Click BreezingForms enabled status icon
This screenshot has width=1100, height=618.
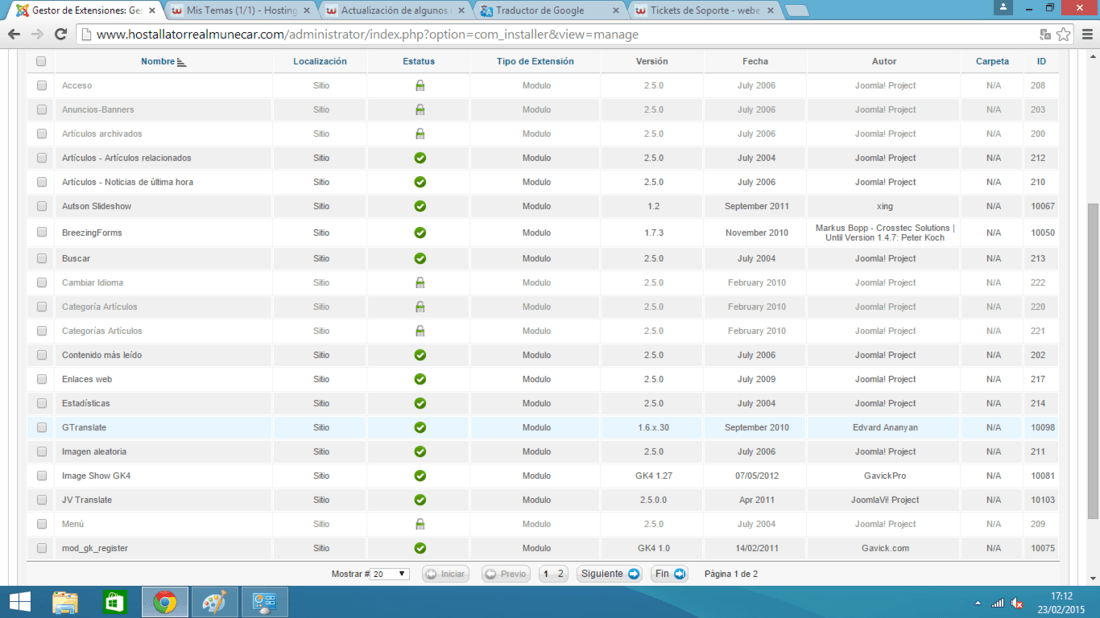[x=420, y=232]
